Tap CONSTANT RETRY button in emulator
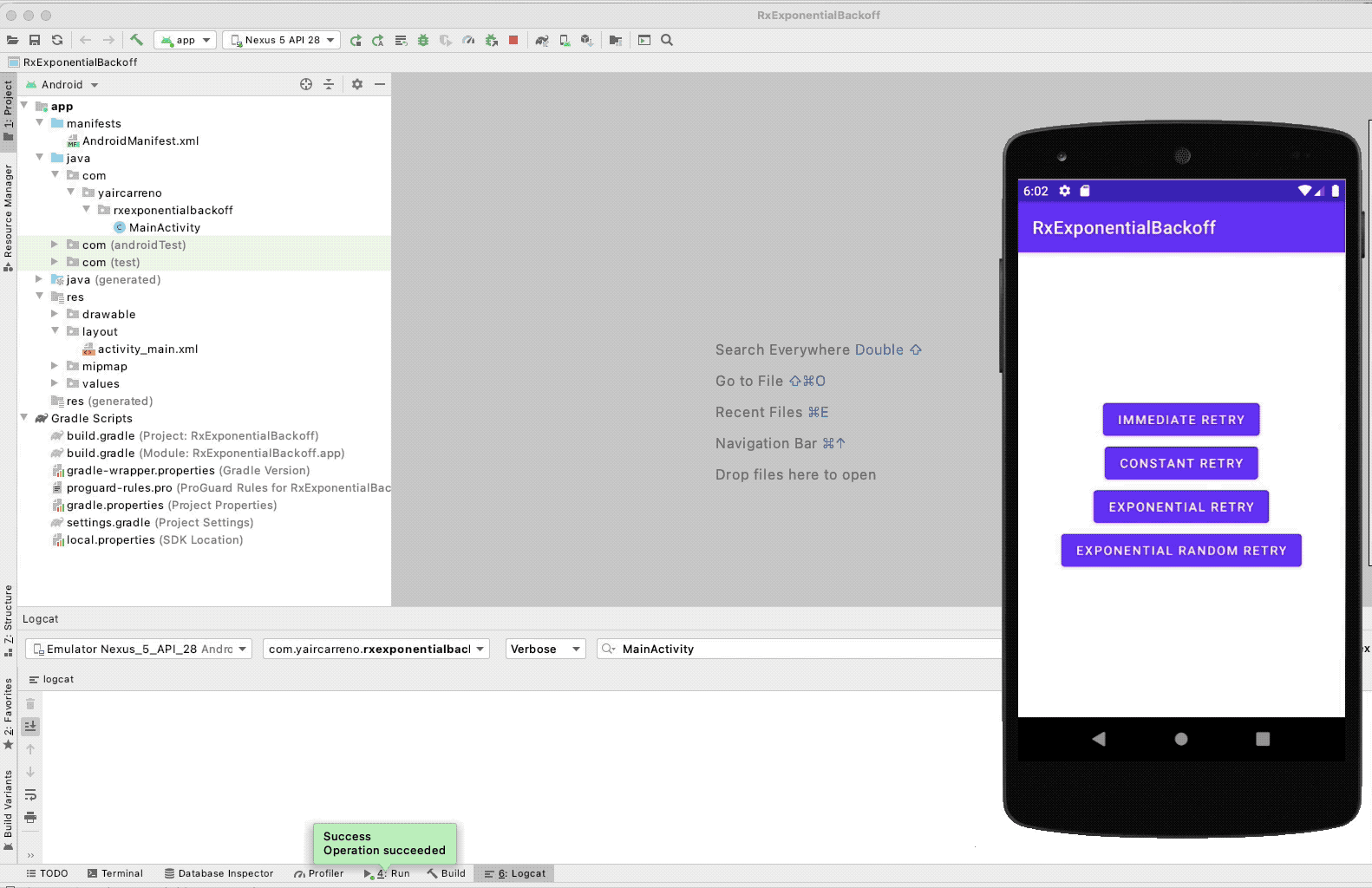This screenshot has width=1372, height=888. click(x=1181, y=463)
